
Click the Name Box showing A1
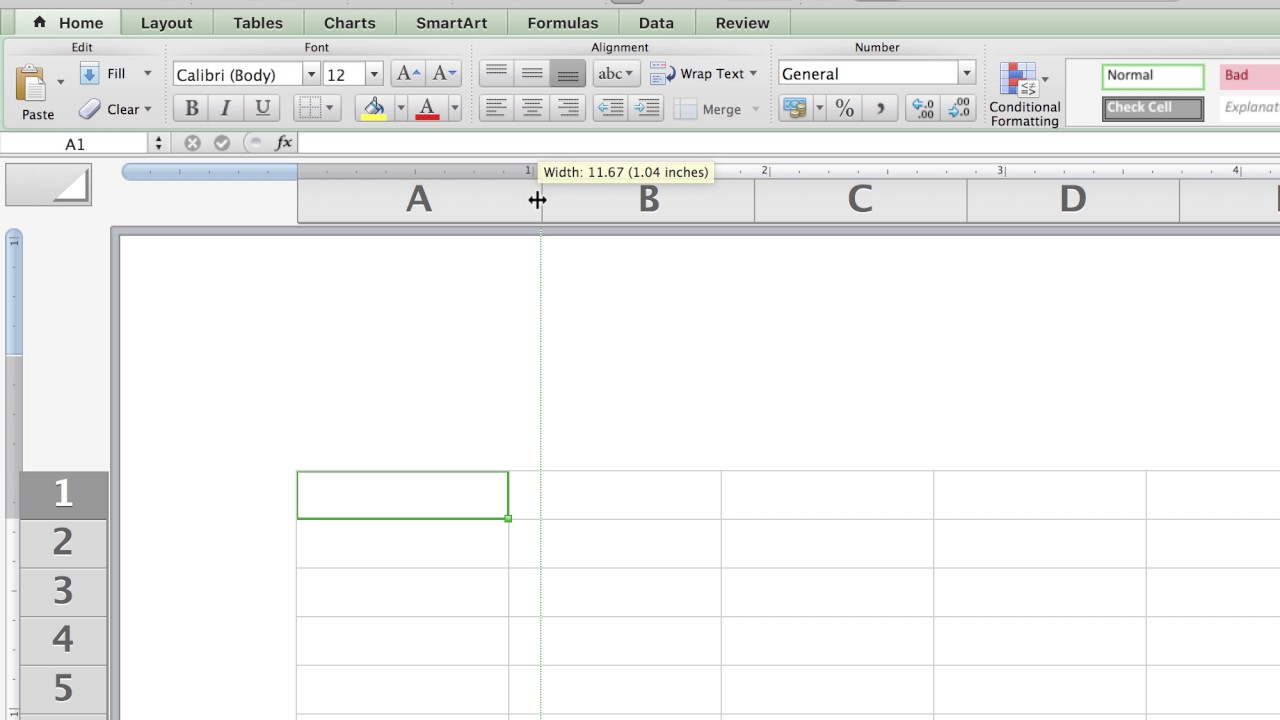coord(76,144)
